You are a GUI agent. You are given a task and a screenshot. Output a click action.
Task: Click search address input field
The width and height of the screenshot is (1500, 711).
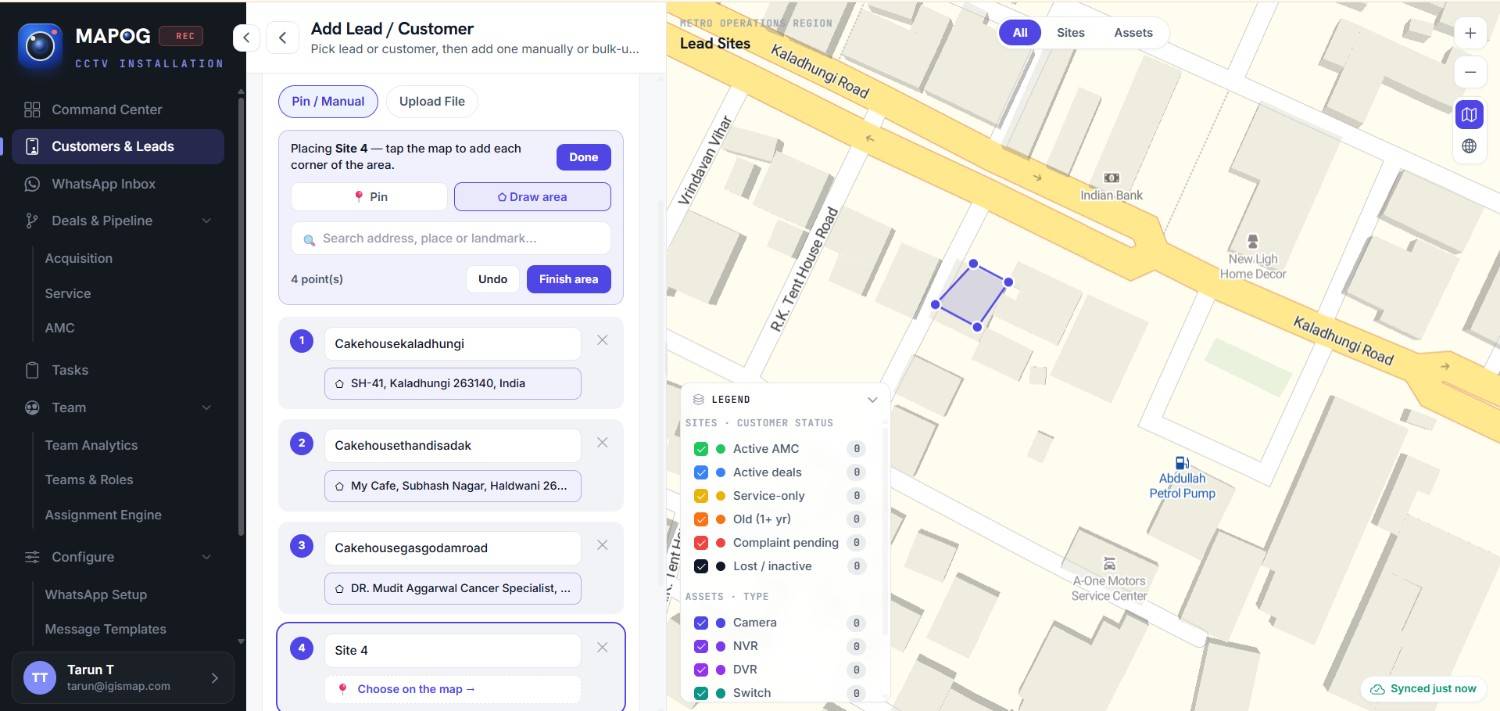(451, 238)
